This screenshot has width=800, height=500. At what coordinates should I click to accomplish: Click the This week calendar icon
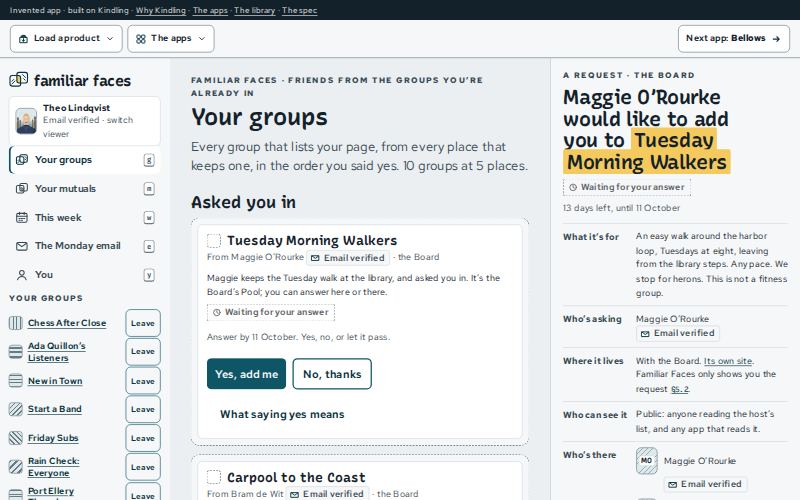[x=21, y=218]
